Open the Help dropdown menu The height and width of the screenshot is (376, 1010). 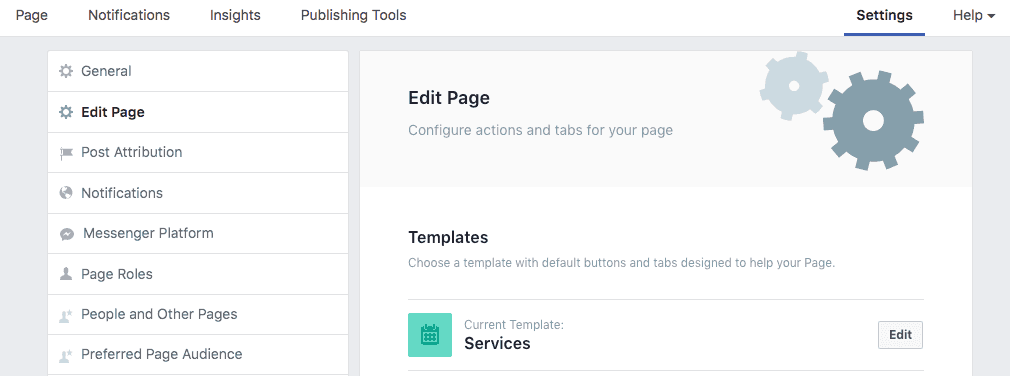tap(973, 15)
